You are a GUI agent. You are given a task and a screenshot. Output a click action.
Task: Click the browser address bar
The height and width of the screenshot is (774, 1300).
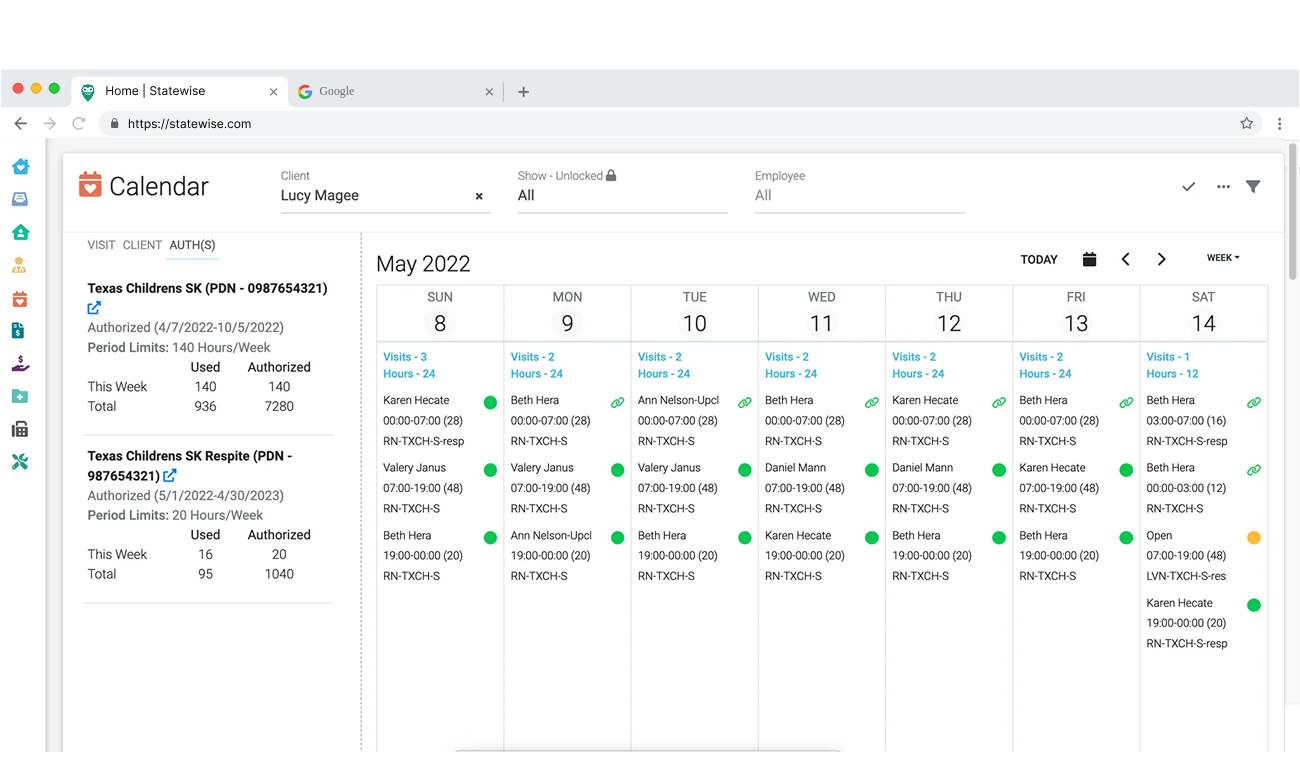click(x=680, y=124)
